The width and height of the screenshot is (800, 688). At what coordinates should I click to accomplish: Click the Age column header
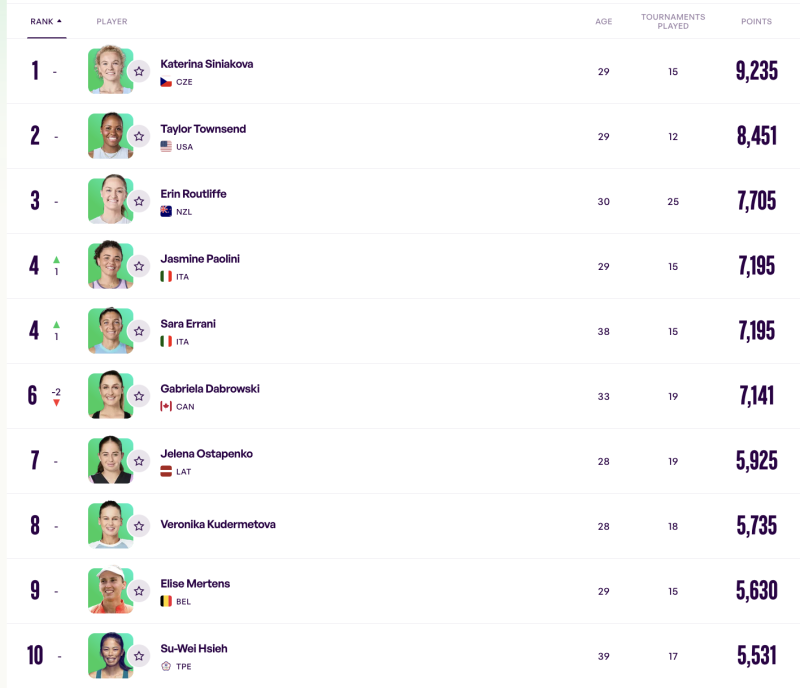click(603, 21)
